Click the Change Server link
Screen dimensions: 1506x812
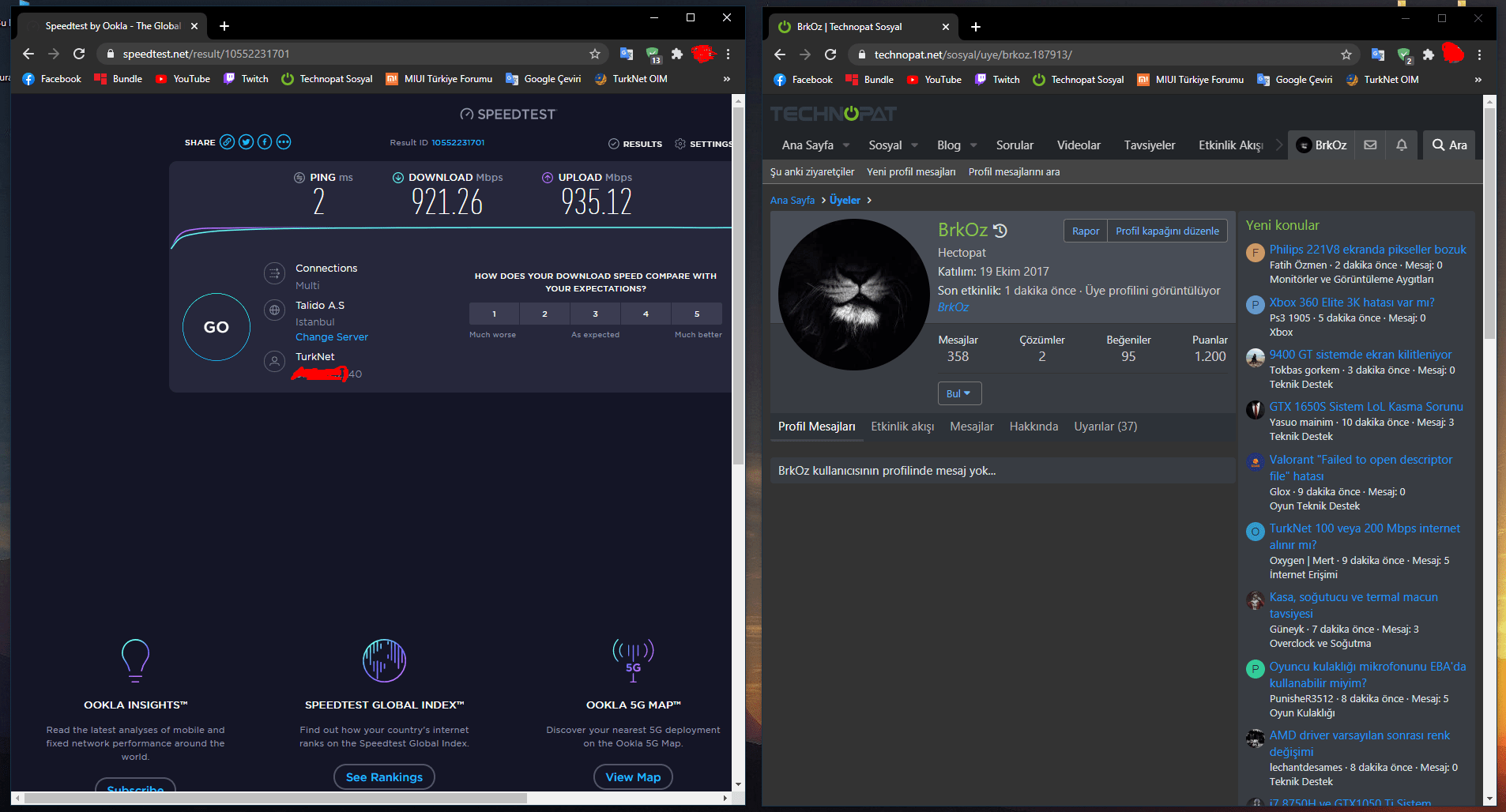(x=332, y=337)
